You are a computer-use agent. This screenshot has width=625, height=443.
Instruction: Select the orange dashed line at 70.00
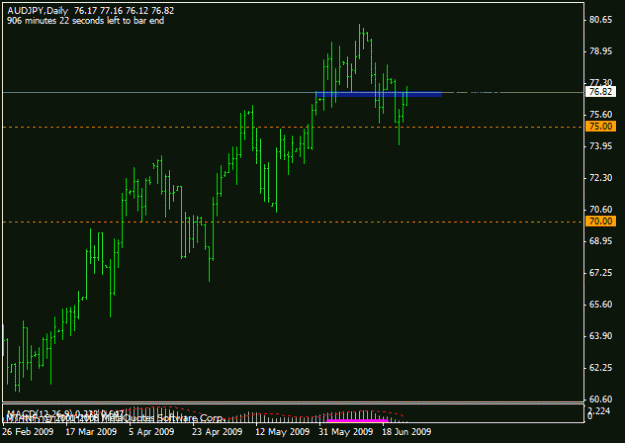[x=294, y=222]
